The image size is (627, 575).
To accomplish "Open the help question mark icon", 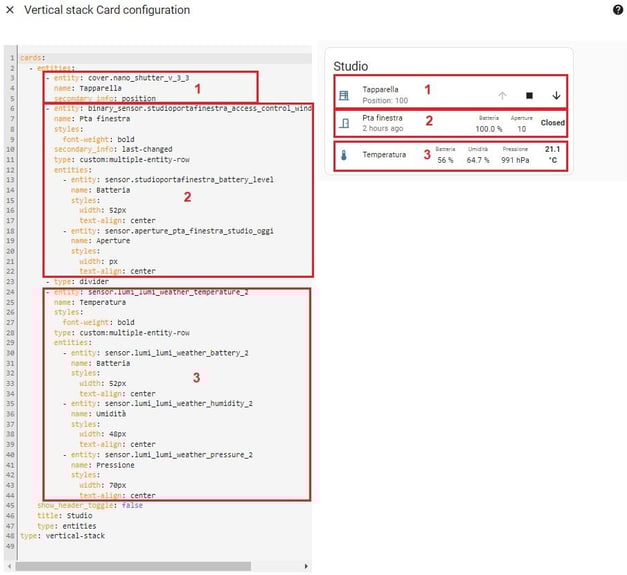I will coord(618,10).
